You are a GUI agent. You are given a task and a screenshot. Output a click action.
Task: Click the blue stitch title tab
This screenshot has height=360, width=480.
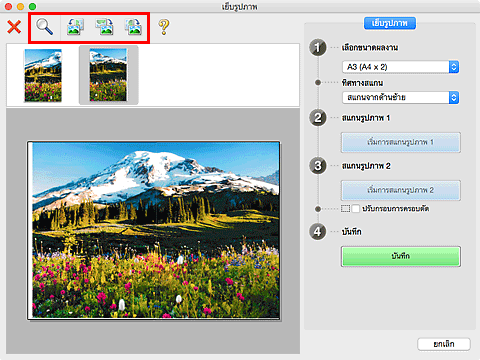click(390, 23)
